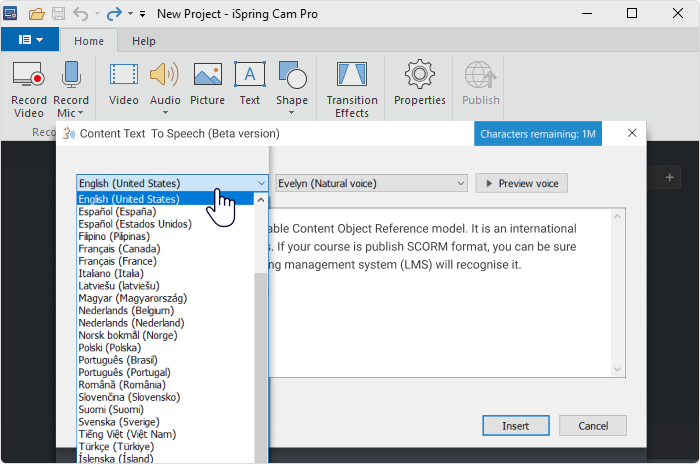Click the language list scroll up arrow
700x464 pixels.
tap(261, 200)
